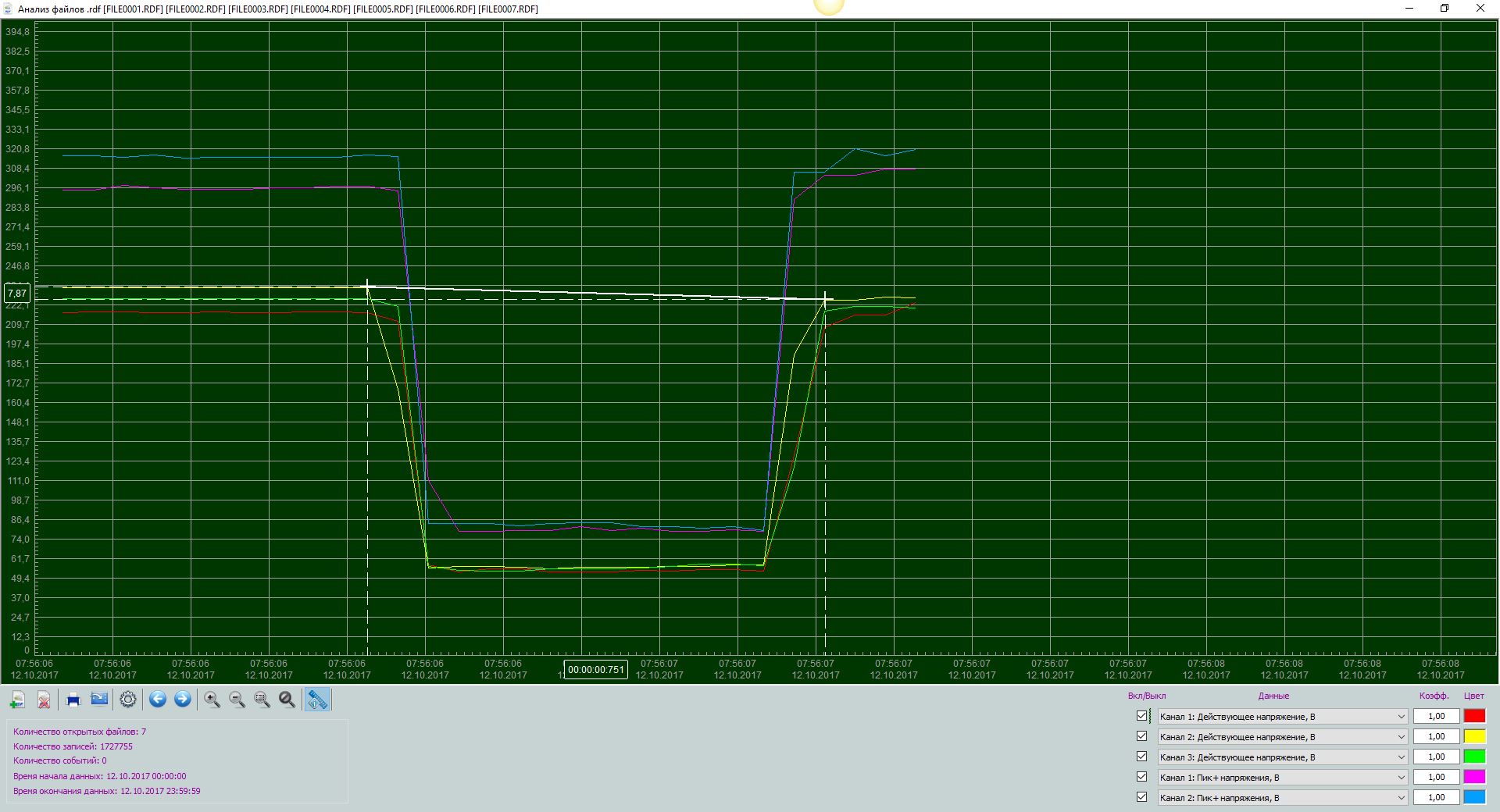Viewport: 1500px width, 812px height.
Task: Minimize the analysis window
Action: point(1409,9)
